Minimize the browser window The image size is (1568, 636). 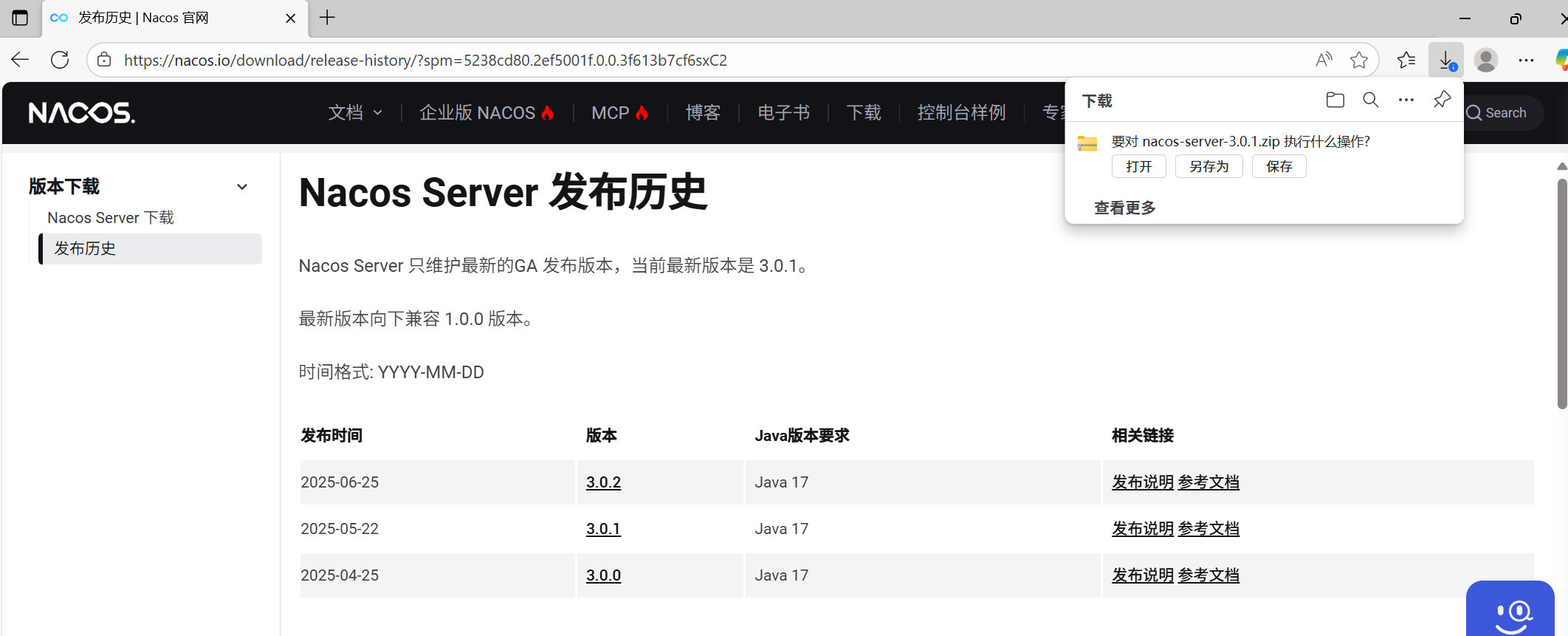[x=1465, y=18]
